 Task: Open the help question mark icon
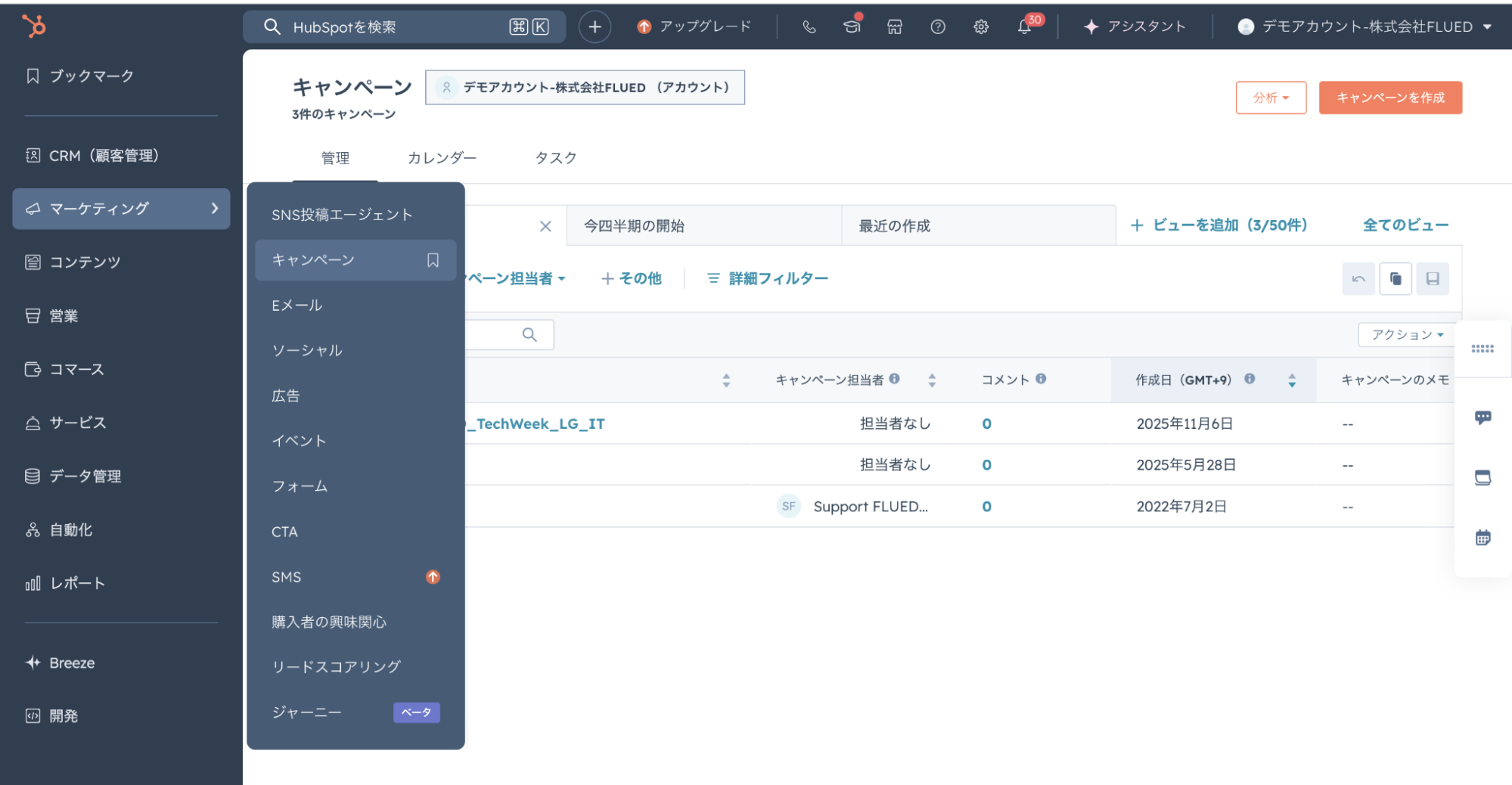point(938,26)
